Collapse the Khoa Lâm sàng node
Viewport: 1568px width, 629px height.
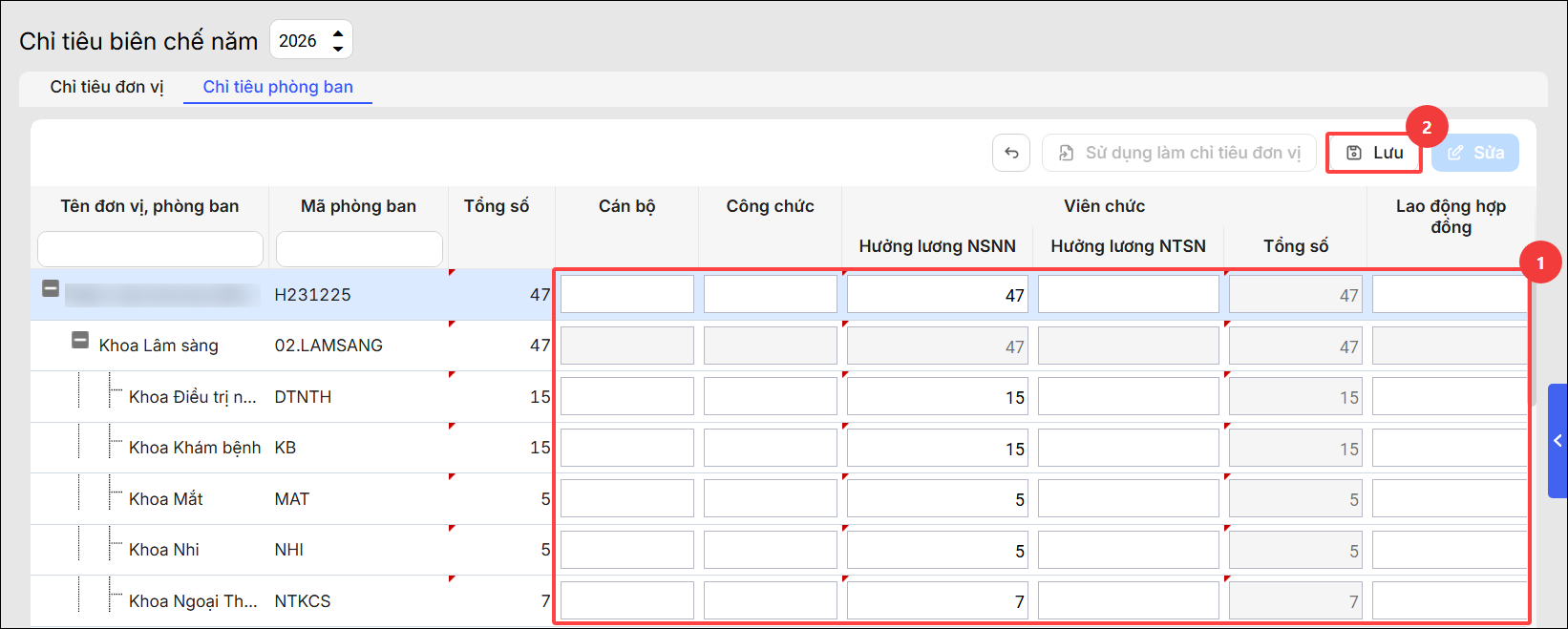tap(81, 339)
